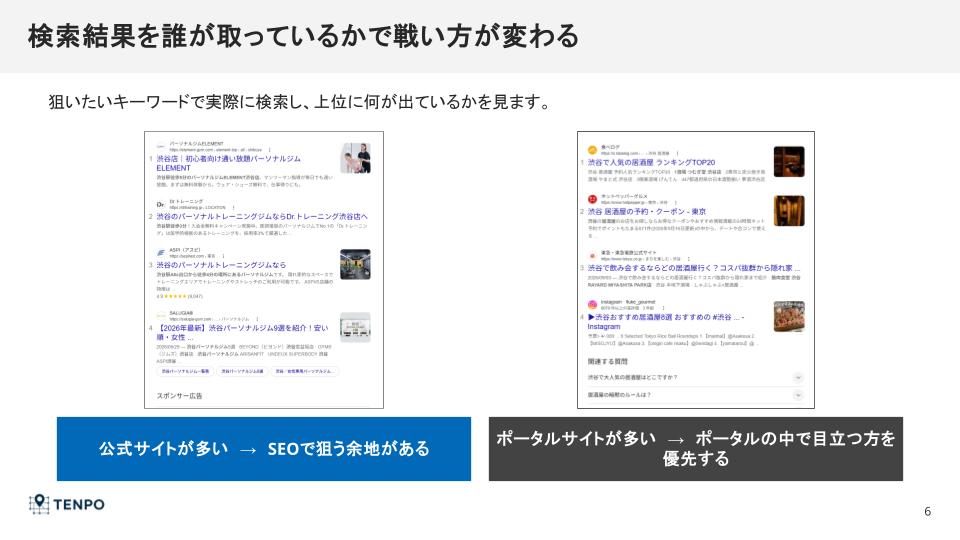Image resolution: width=960 pixels, height=540 pixels.
Task: Click the Tokyu official site favicon
Action: [592, 255]
